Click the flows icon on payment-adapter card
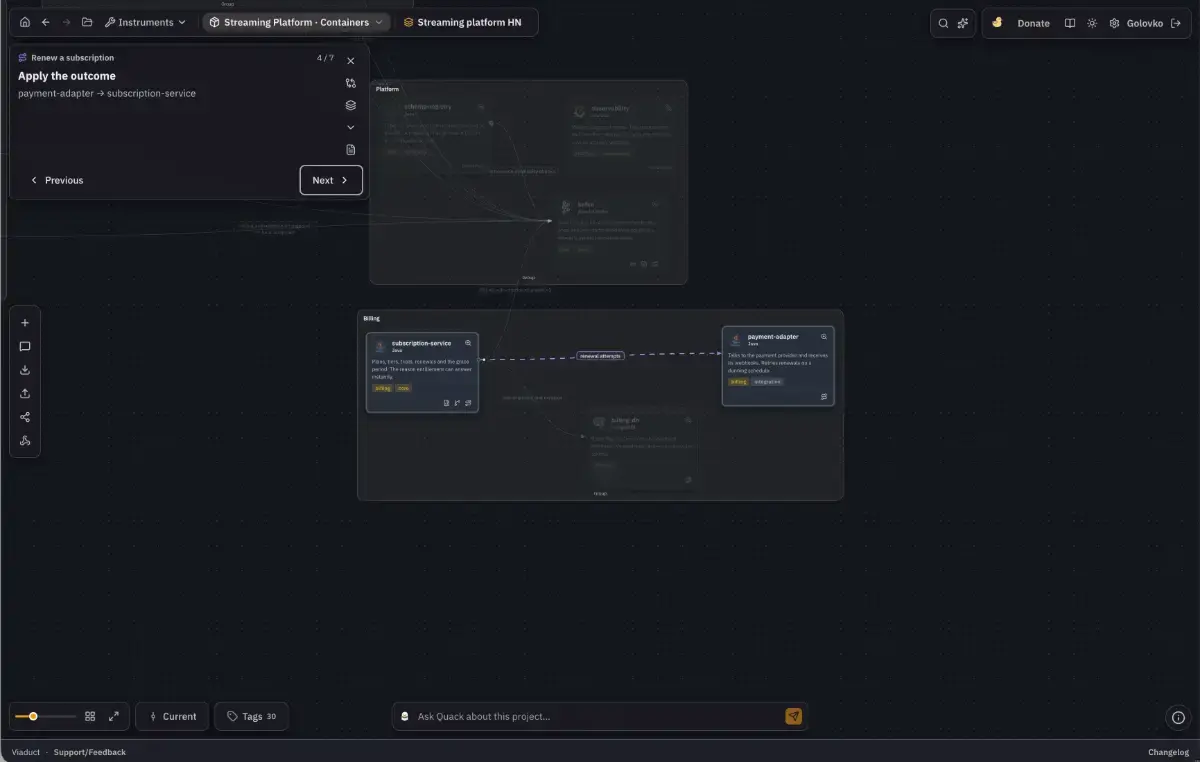1200x762 pixels. tap(824, 396)
